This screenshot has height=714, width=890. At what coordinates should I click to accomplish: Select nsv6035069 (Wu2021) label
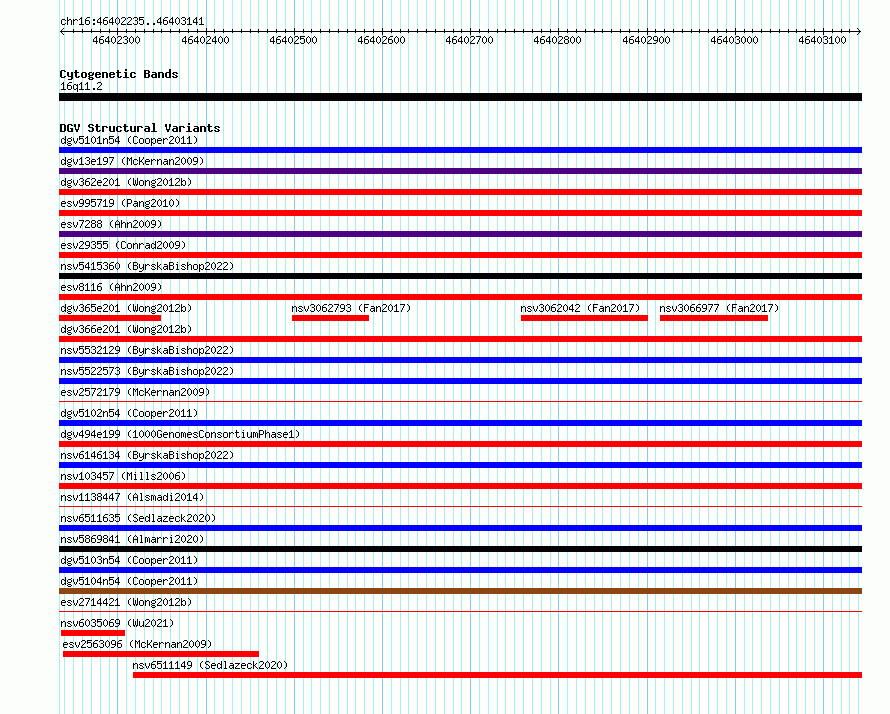[x=117, y=623]
